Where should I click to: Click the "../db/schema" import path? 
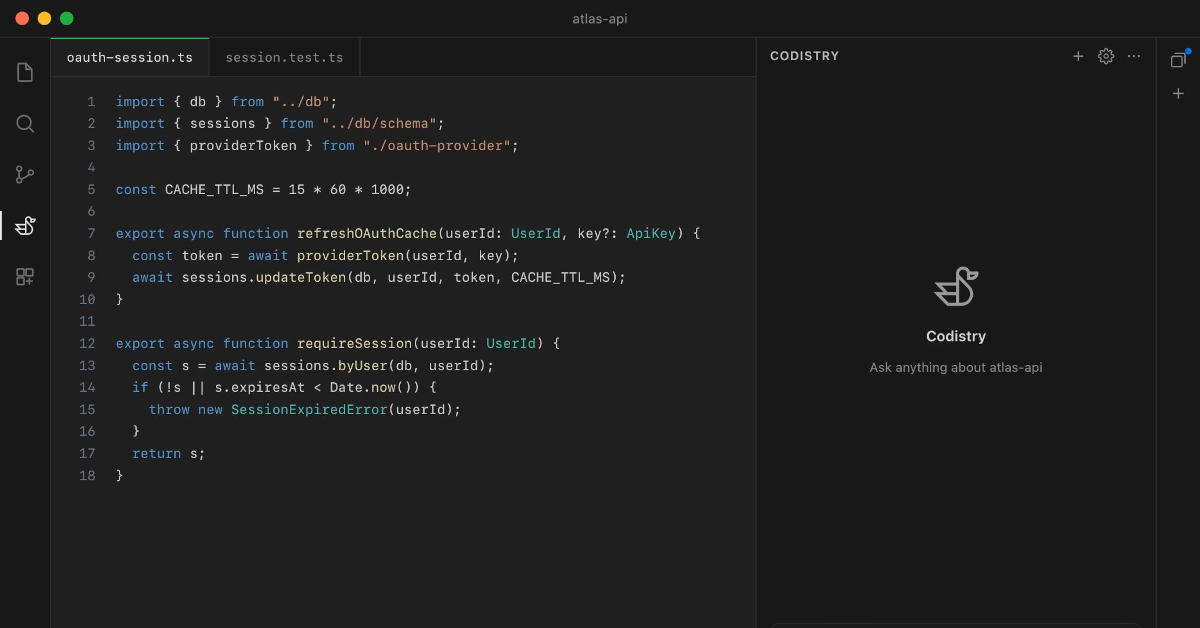point(379,123)
